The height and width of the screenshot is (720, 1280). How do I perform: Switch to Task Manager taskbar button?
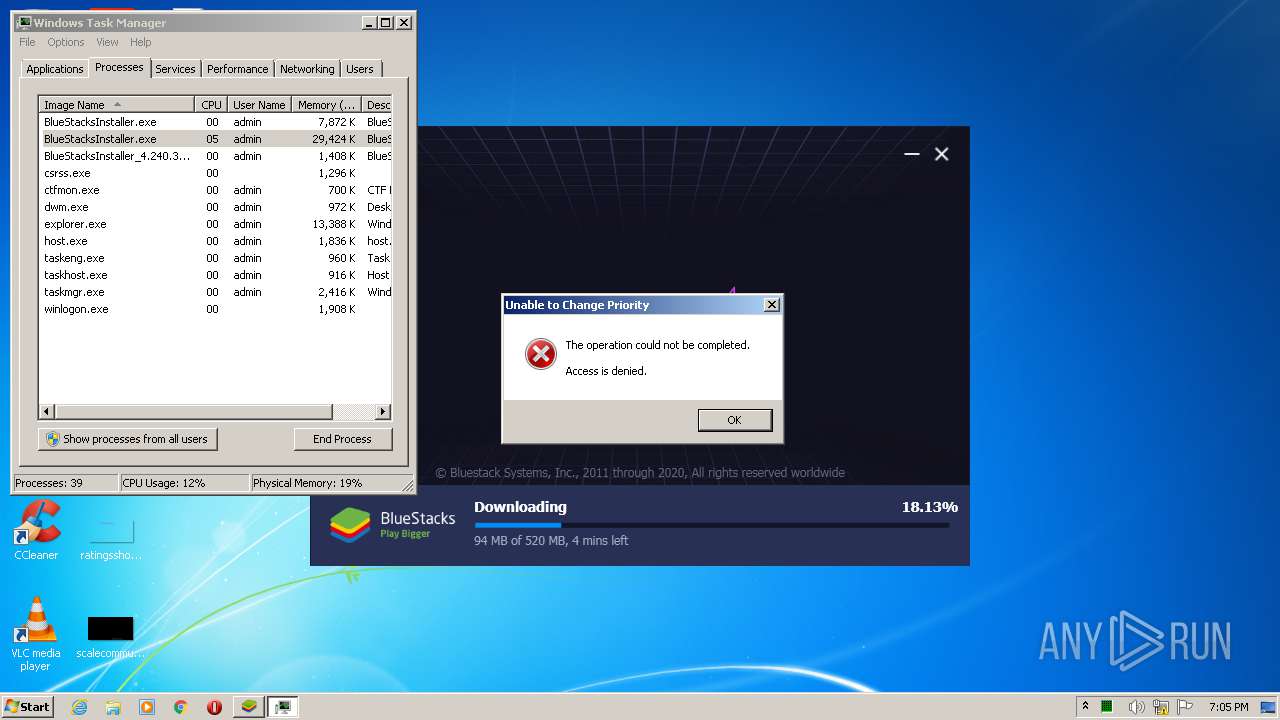(x=283, y=707)
